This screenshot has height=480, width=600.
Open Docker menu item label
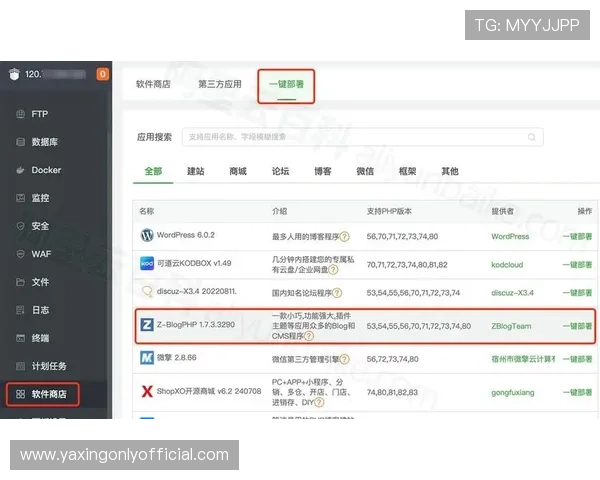(x=46, y=170)
